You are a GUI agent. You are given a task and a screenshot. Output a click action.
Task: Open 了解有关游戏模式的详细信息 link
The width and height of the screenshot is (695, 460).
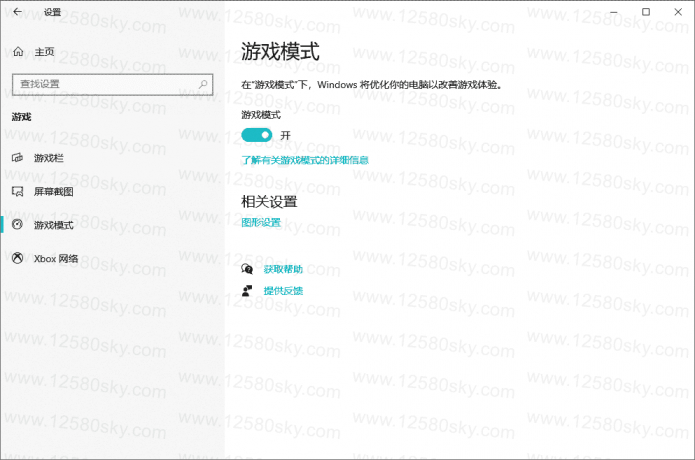pos(305,160)
